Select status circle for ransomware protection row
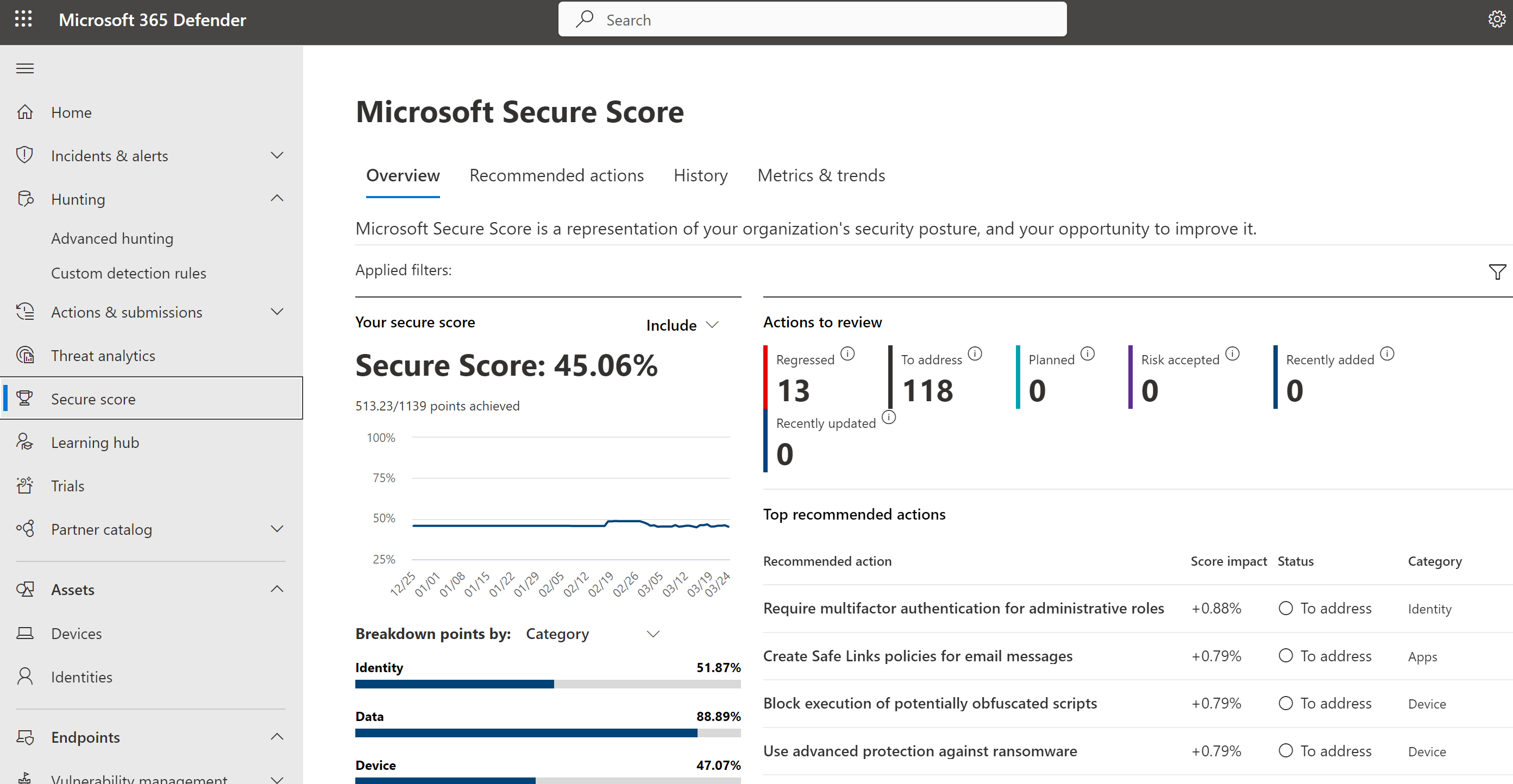 (x=1285, y=750)
